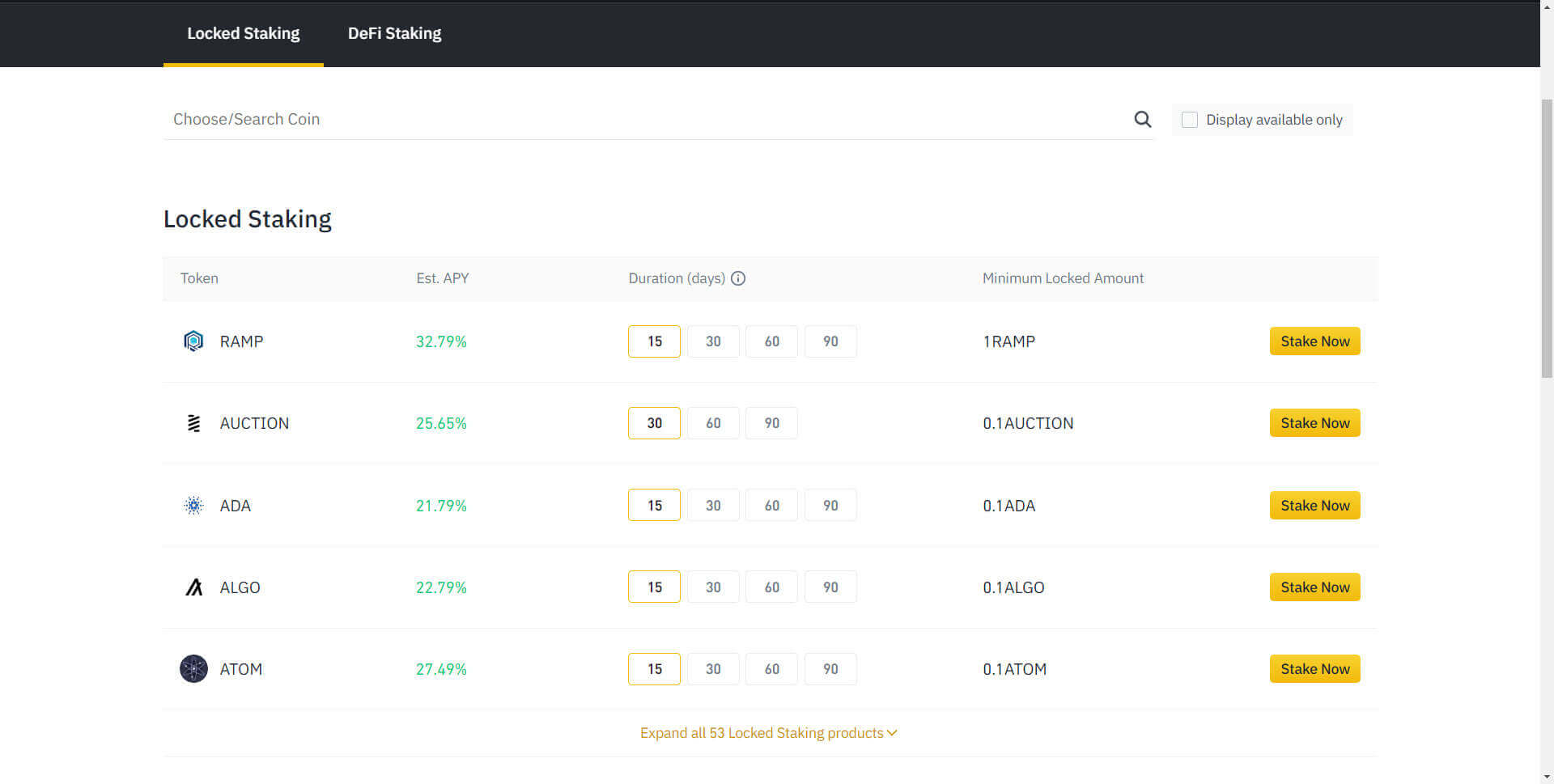Click the 1 RAMP minimum amount
Image resolution: width=1554 pixels, height=784 pixels.
pos(1008,341)
